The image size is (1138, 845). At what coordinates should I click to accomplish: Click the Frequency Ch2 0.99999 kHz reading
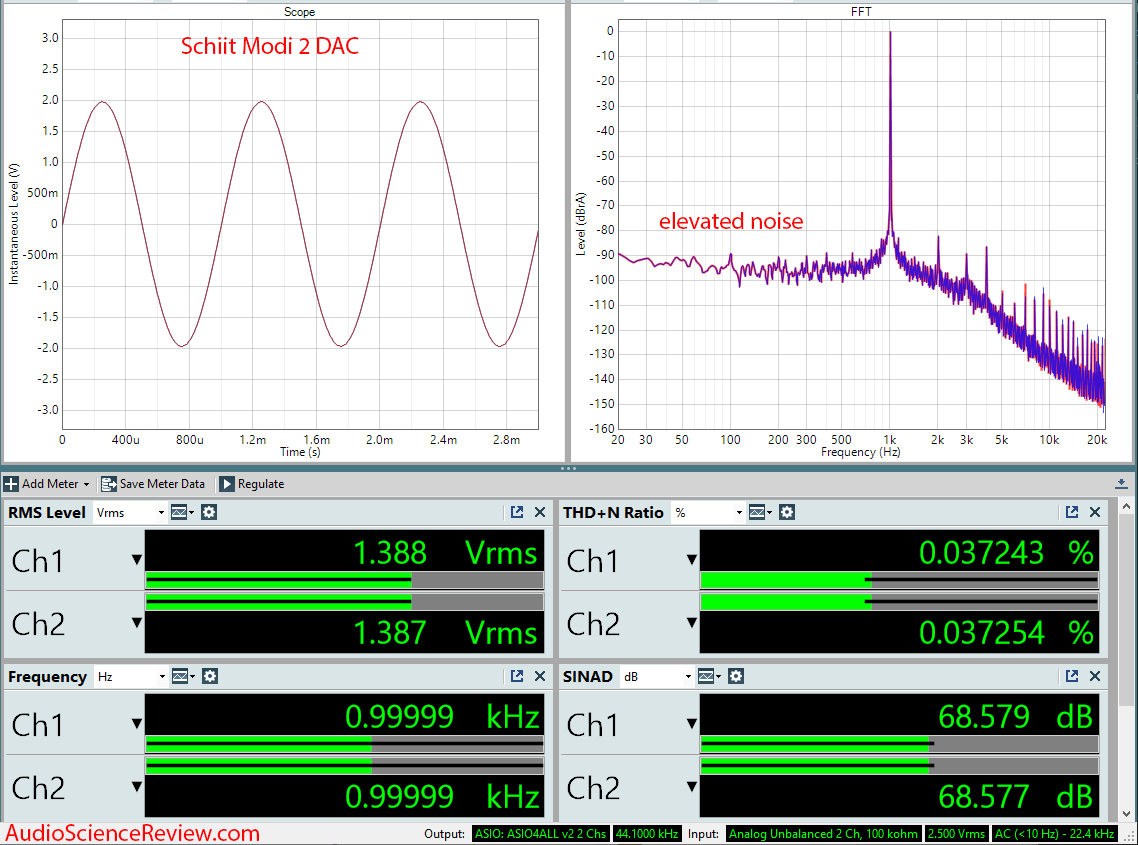[442, 796]
